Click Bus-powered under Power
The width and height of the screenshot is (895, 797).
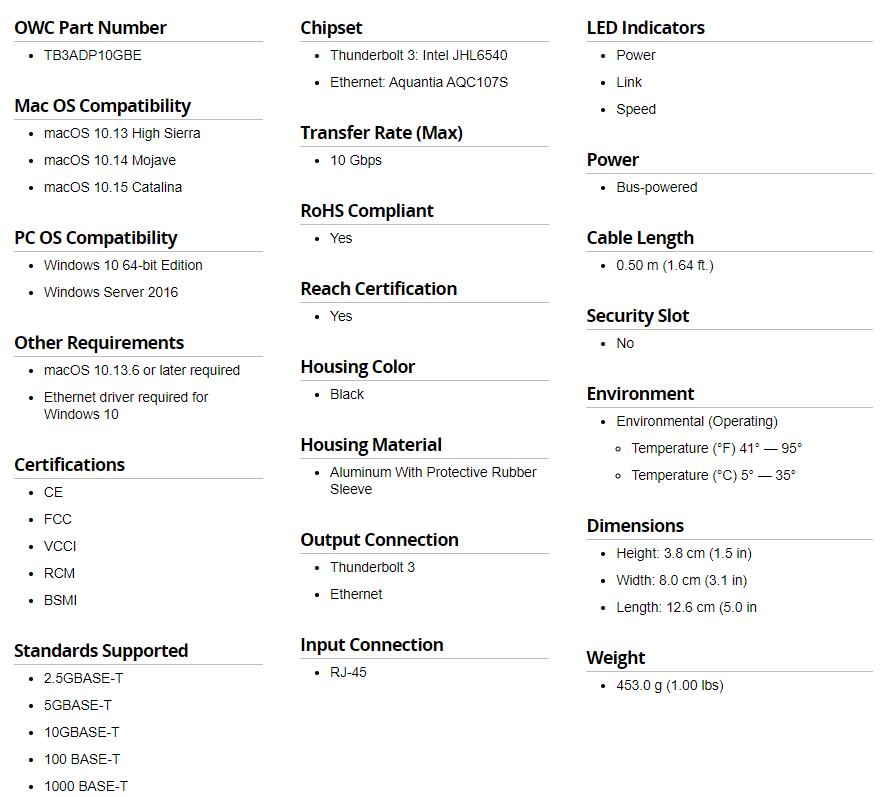point(656,187)
